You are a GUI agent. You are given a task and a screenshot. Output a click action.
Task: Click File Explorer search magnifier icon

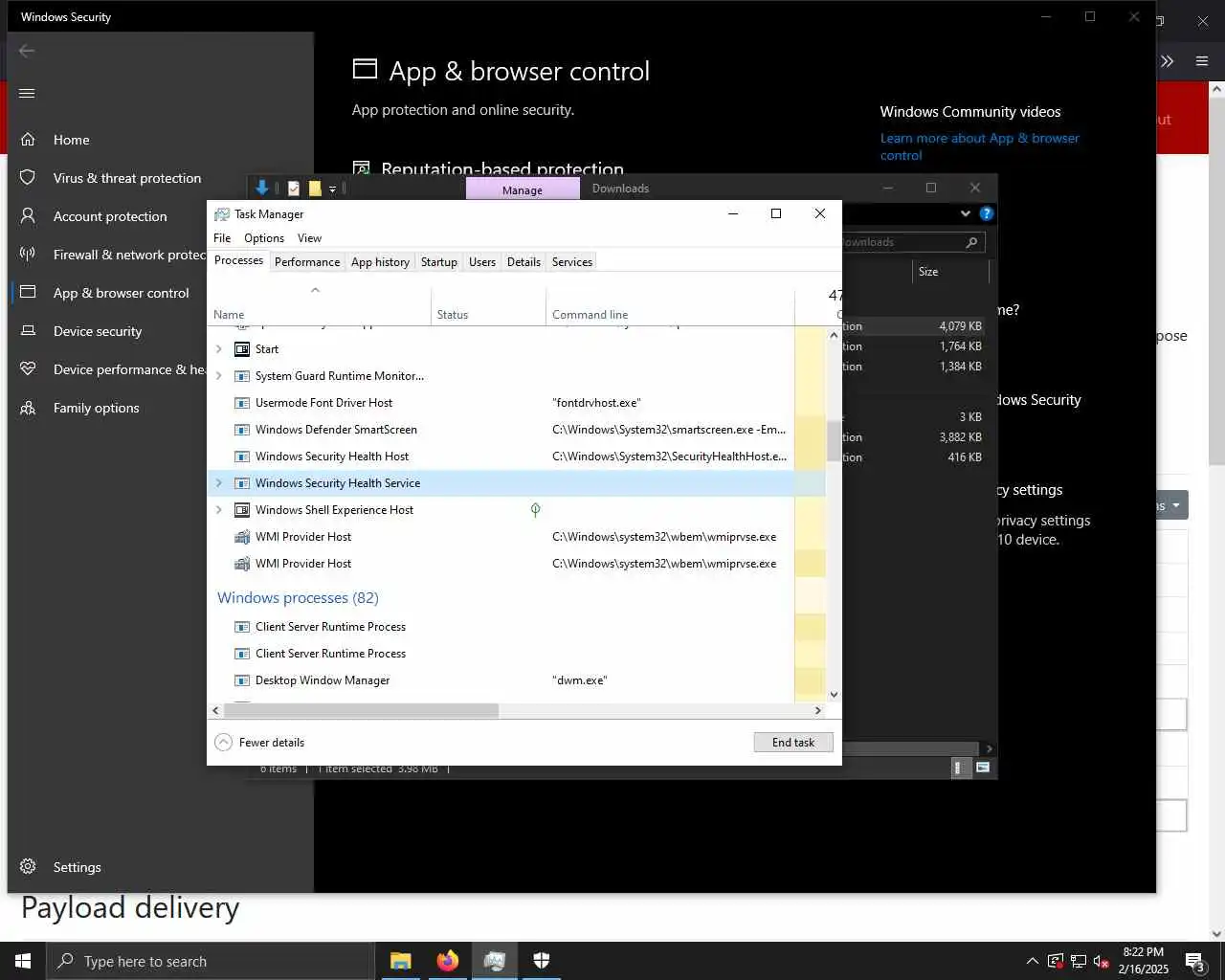point(971,242)
